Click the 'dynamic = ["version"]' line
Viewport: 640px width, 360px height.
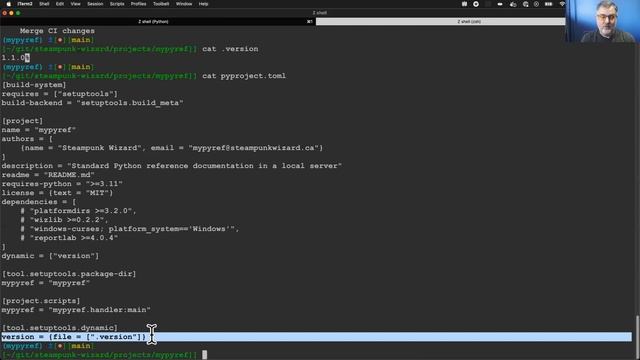click(50, 256)
